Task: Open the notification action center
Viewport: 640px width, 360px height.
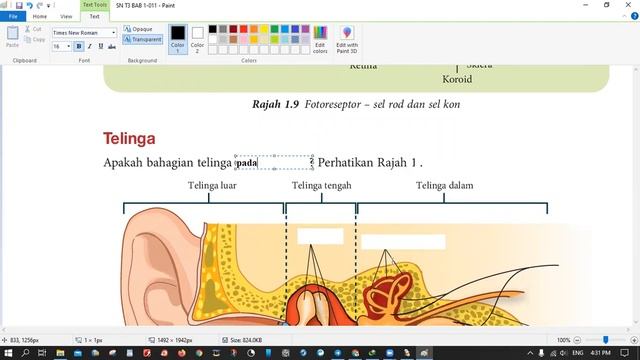Action: click(624, 353)
